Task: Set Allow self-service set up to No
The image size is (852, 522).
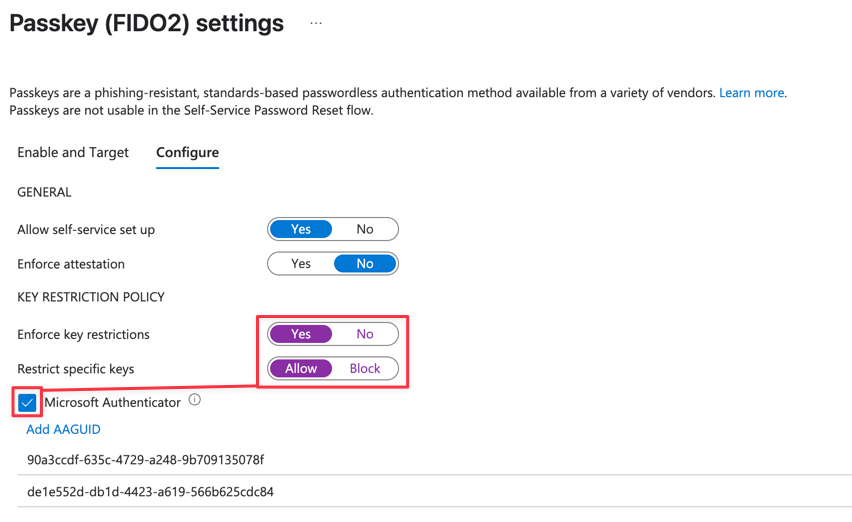Action: [x=365, y=229]
